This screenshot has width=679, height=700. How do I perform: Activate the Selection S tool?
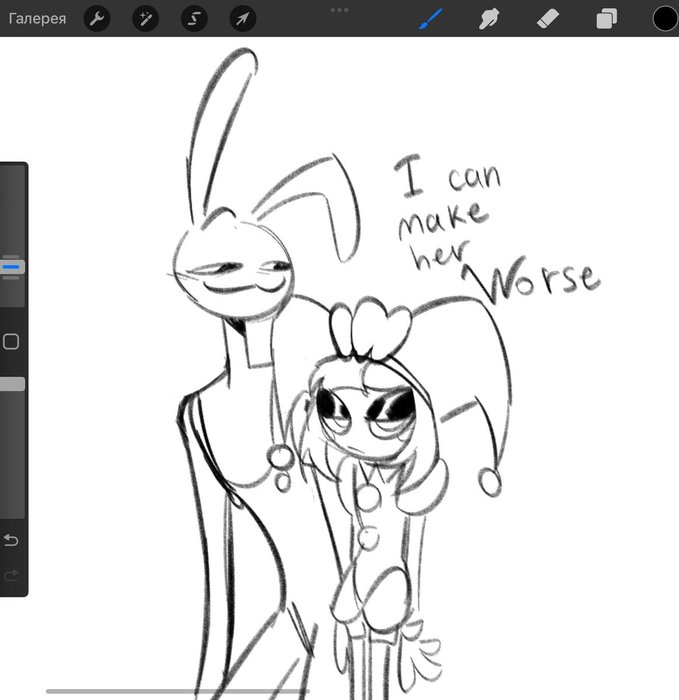194,19
